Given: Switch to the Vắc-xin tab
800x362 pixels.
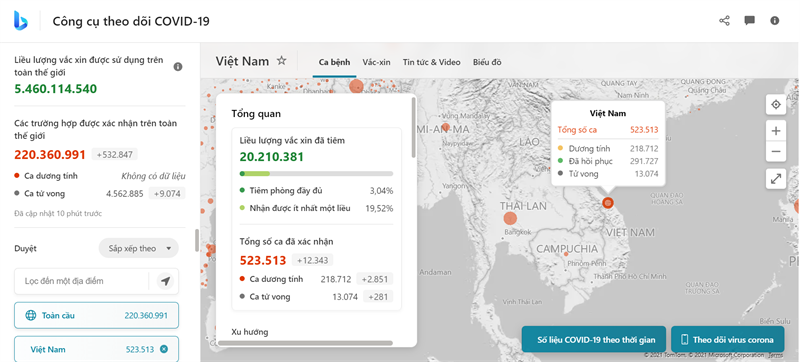Looking at the screenshot, I should pyautogui.click(x=377, y=62).
